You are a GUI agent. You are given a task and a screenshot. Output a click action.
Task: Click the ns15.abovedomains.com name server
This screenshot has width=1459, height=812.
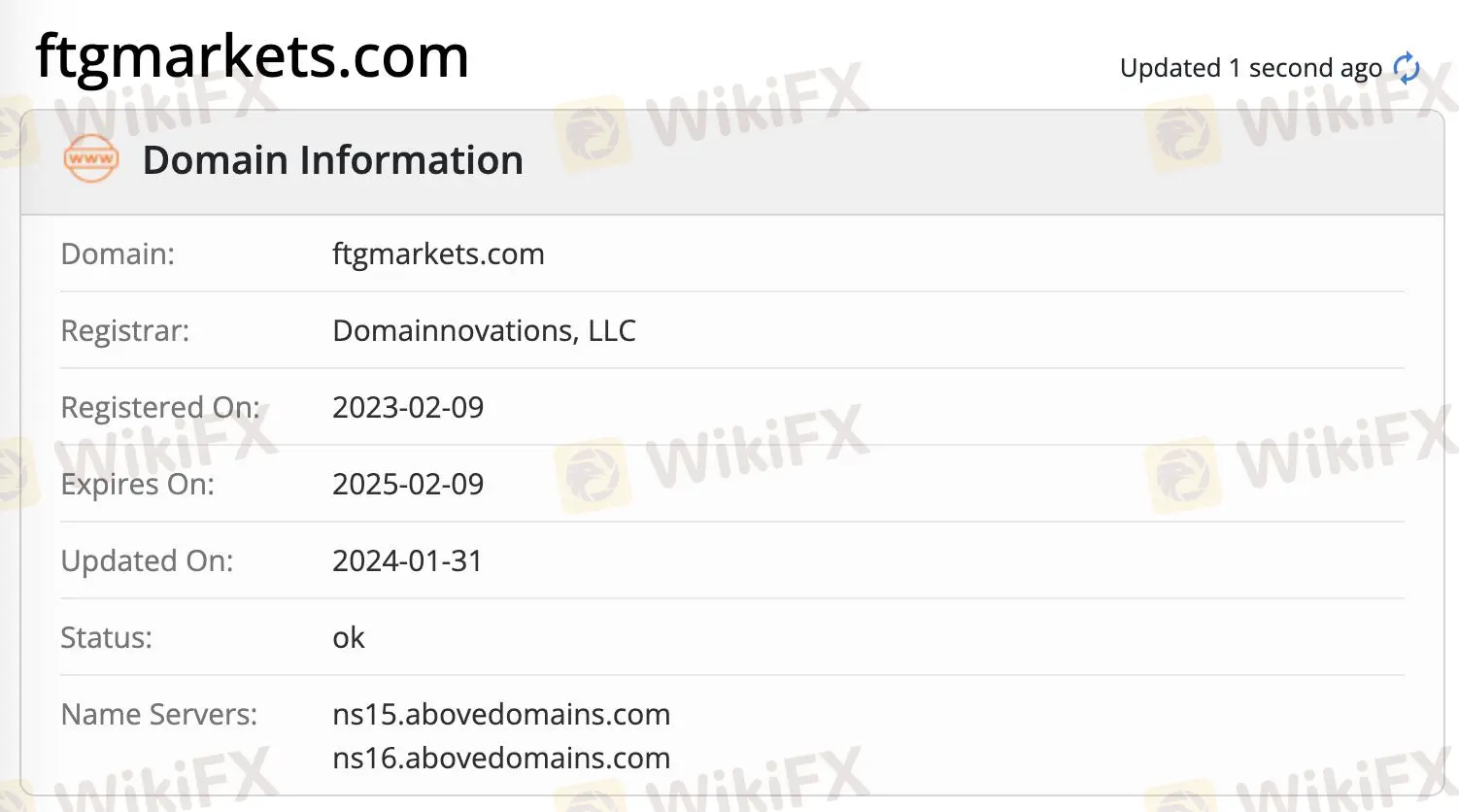(501, 714)
